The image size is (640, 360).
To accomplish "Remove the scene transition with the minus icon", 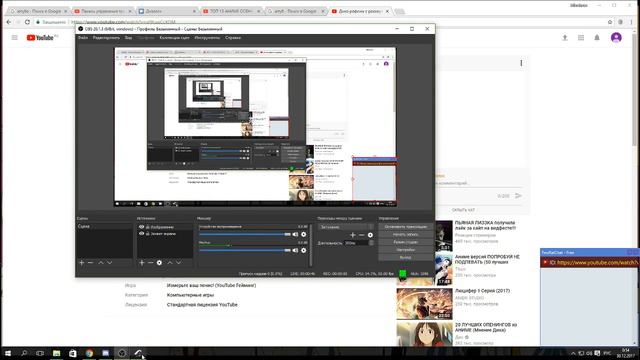I will tap(361, 235).
